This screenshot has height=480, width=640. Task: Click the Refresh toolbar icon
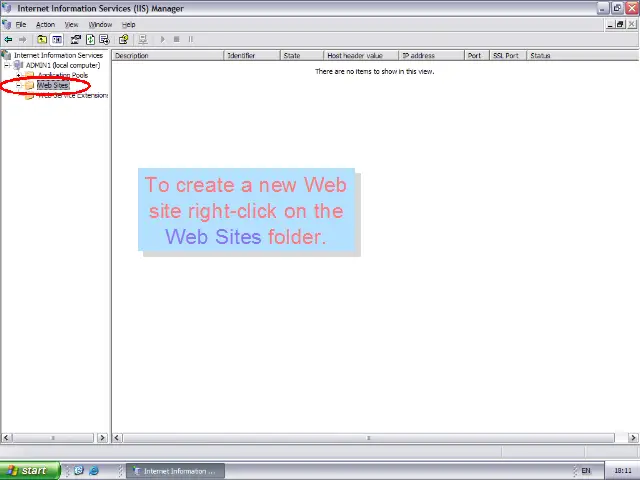[x=91, y=40]
